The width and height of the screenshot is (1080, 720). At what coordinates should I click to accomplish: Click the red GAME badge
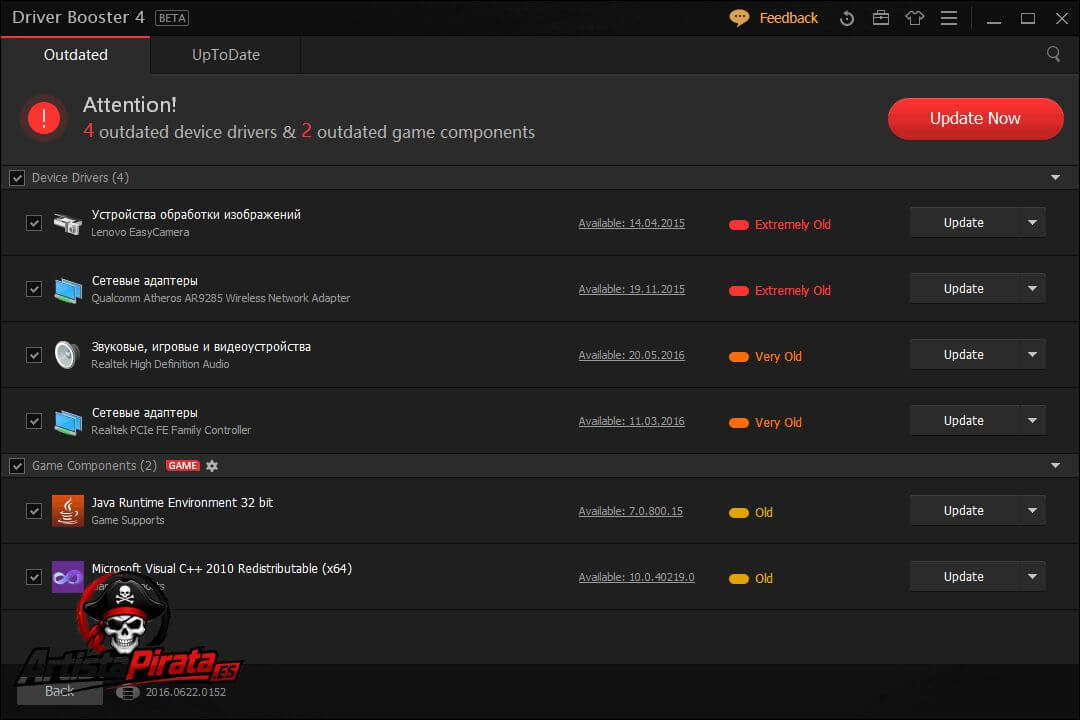183,466
